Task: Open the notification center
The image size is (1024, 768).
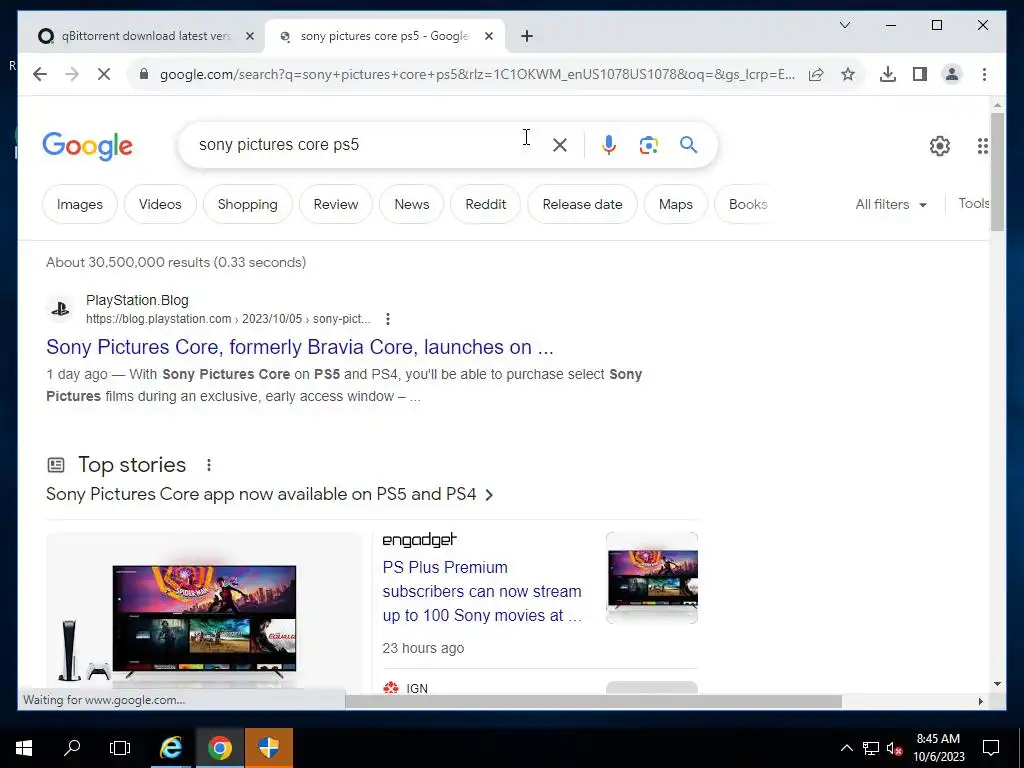Action: tap(991, 748)
